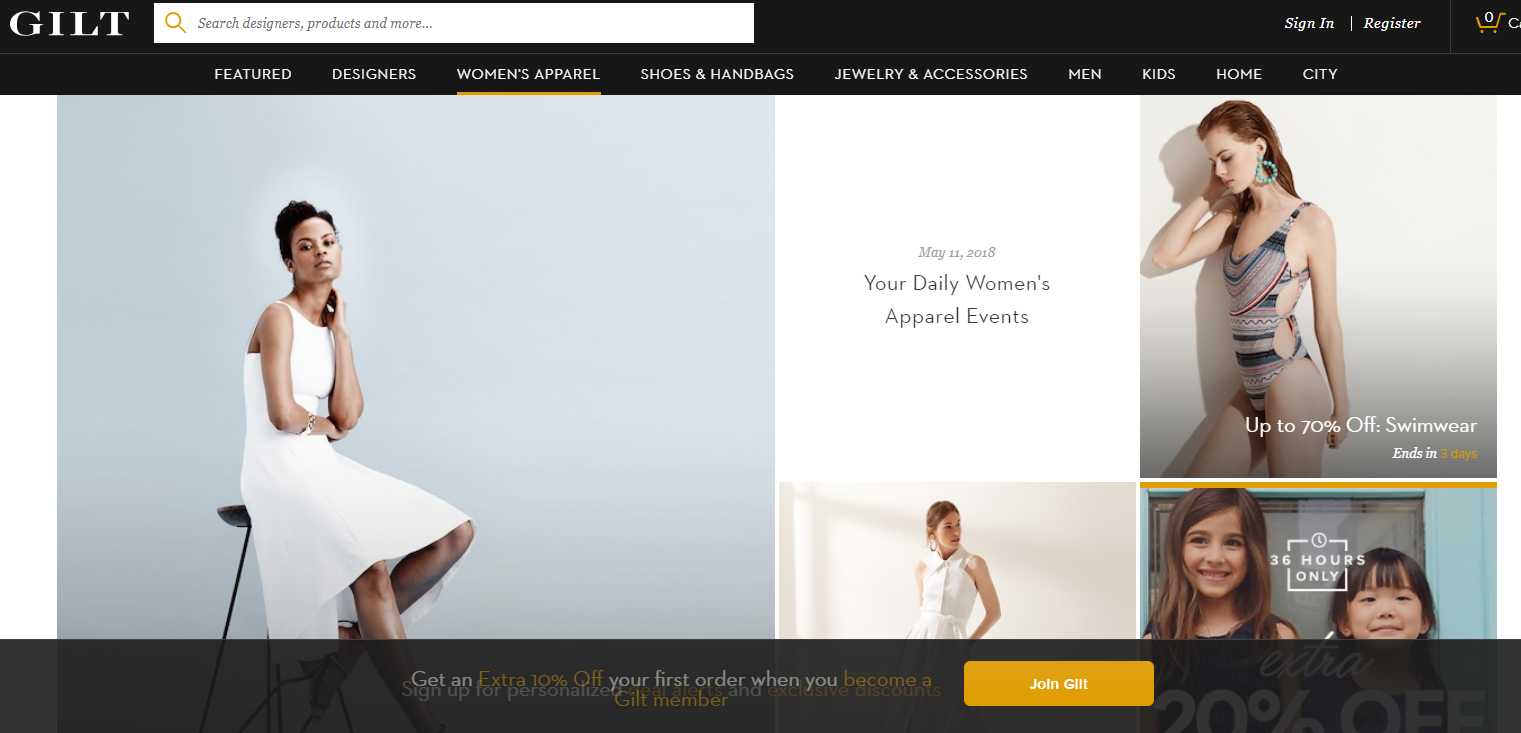The width and height of the screenshot is (1521, 733).
Task: Click the 36 Hours Only clock badge
Action: coord(1318,562)
